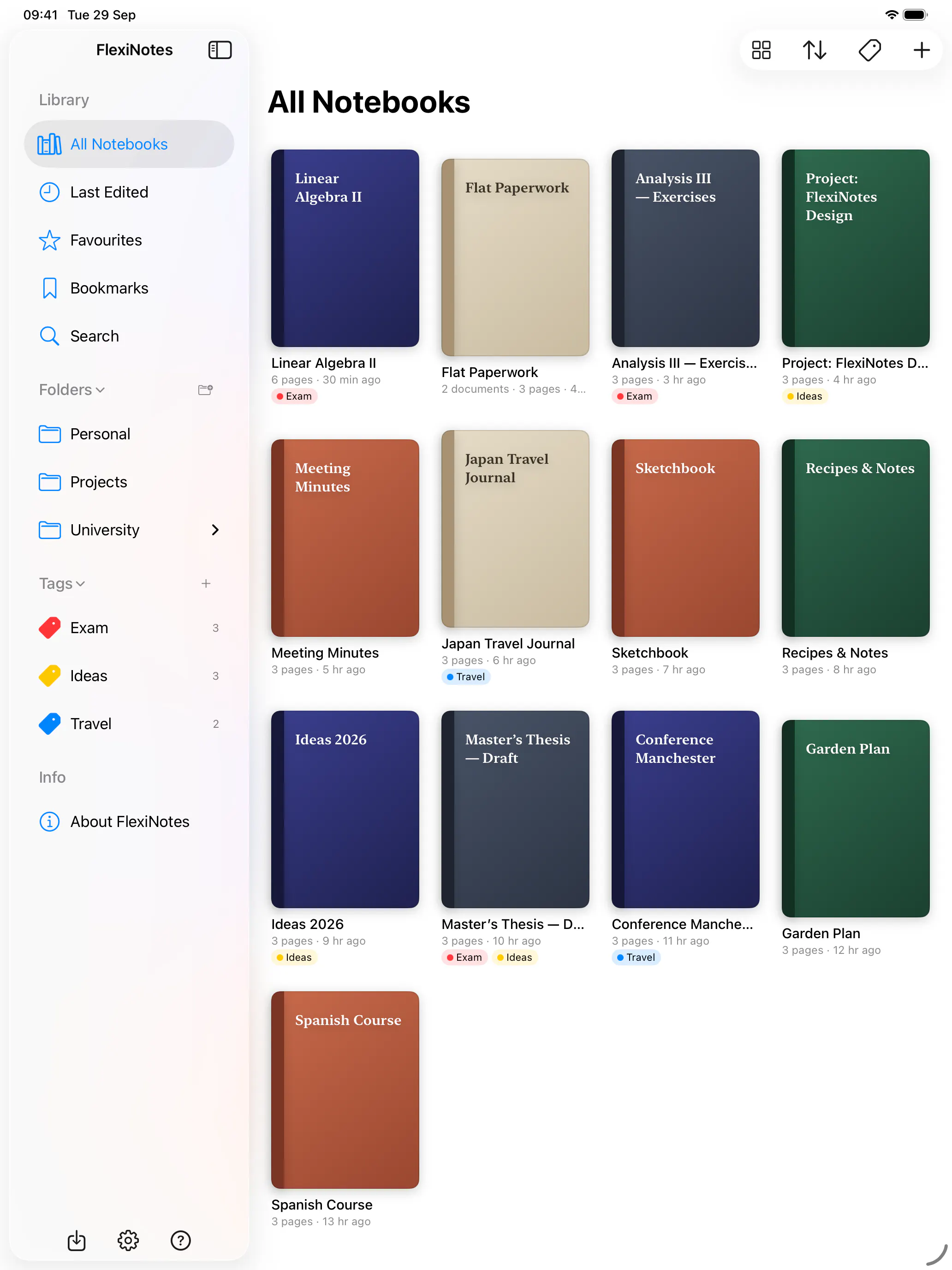Open the sort order arrows
This screenshot has height=1270, width=952.
(814, 50)
